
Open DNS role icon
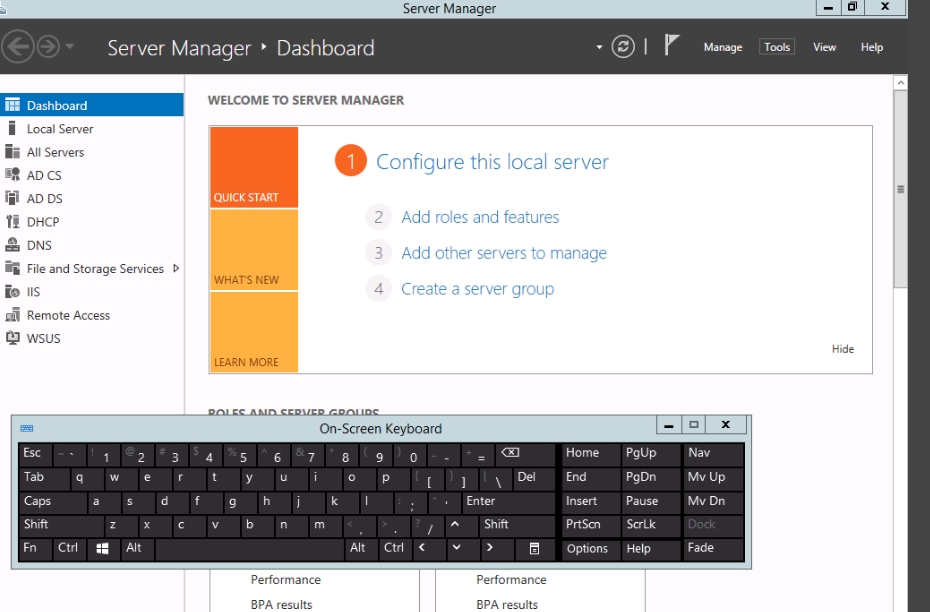tap(12, 245)
